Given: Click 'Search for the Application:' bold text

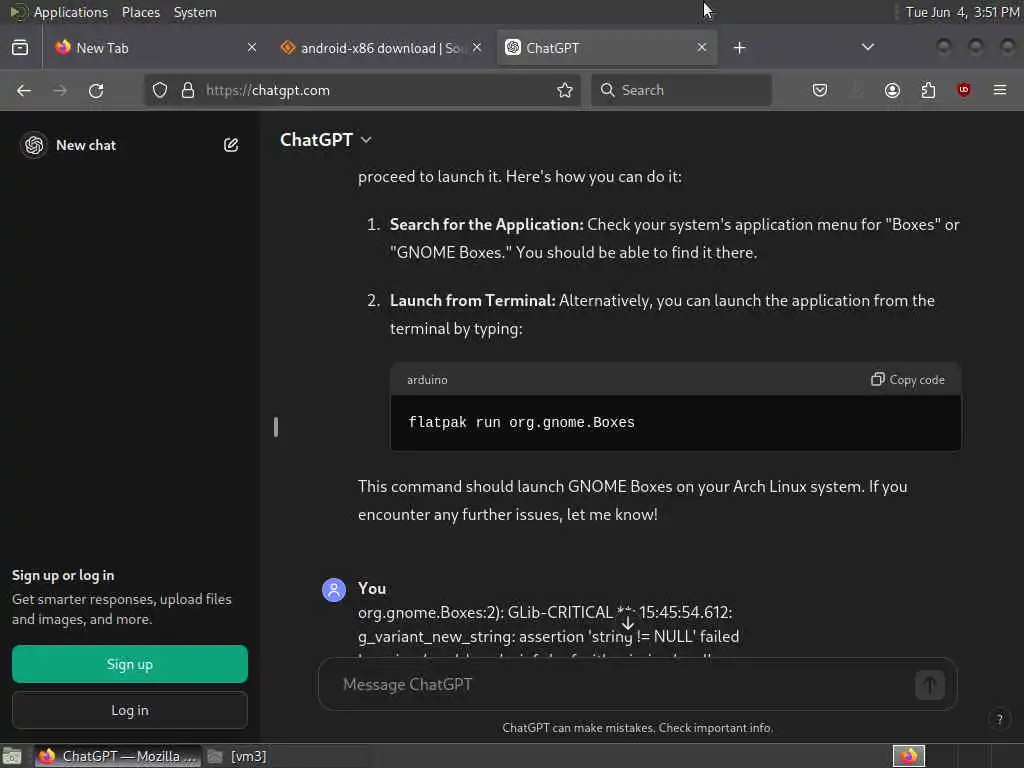Looking at the screenshot, I should click(x=487, y=225).
